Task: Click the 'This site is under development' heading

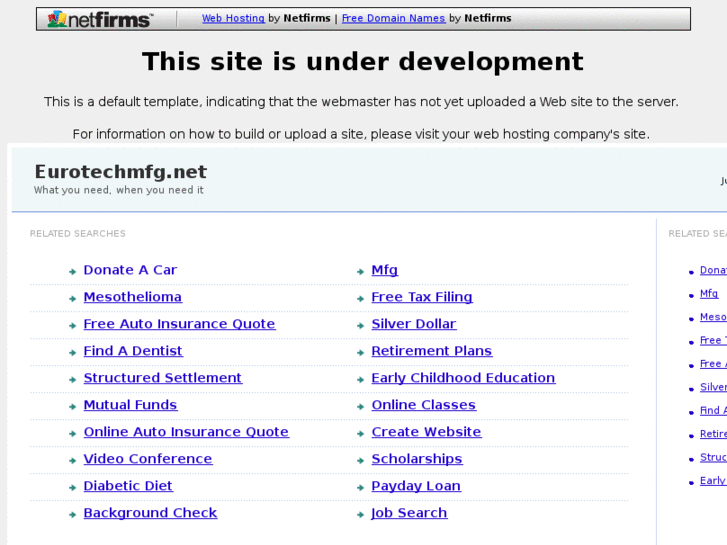Action: pos(363,61)
